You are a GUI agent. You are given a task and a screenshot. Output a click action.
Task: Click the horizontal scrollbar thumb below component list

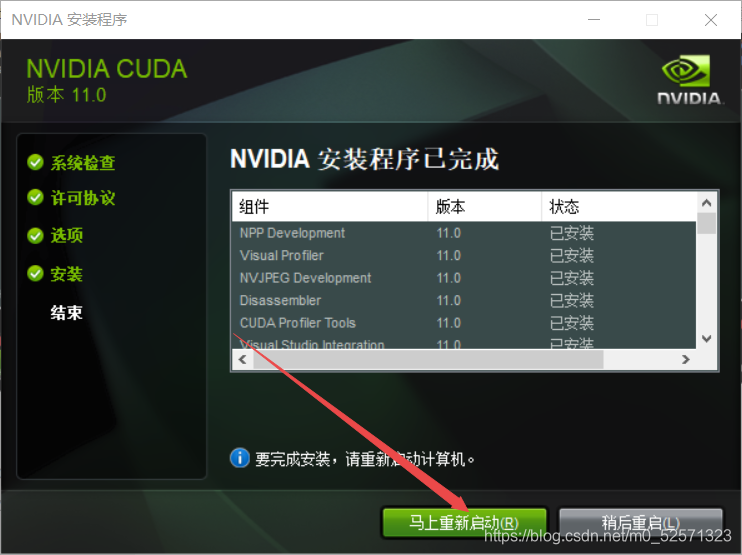(x=429, y=360)
